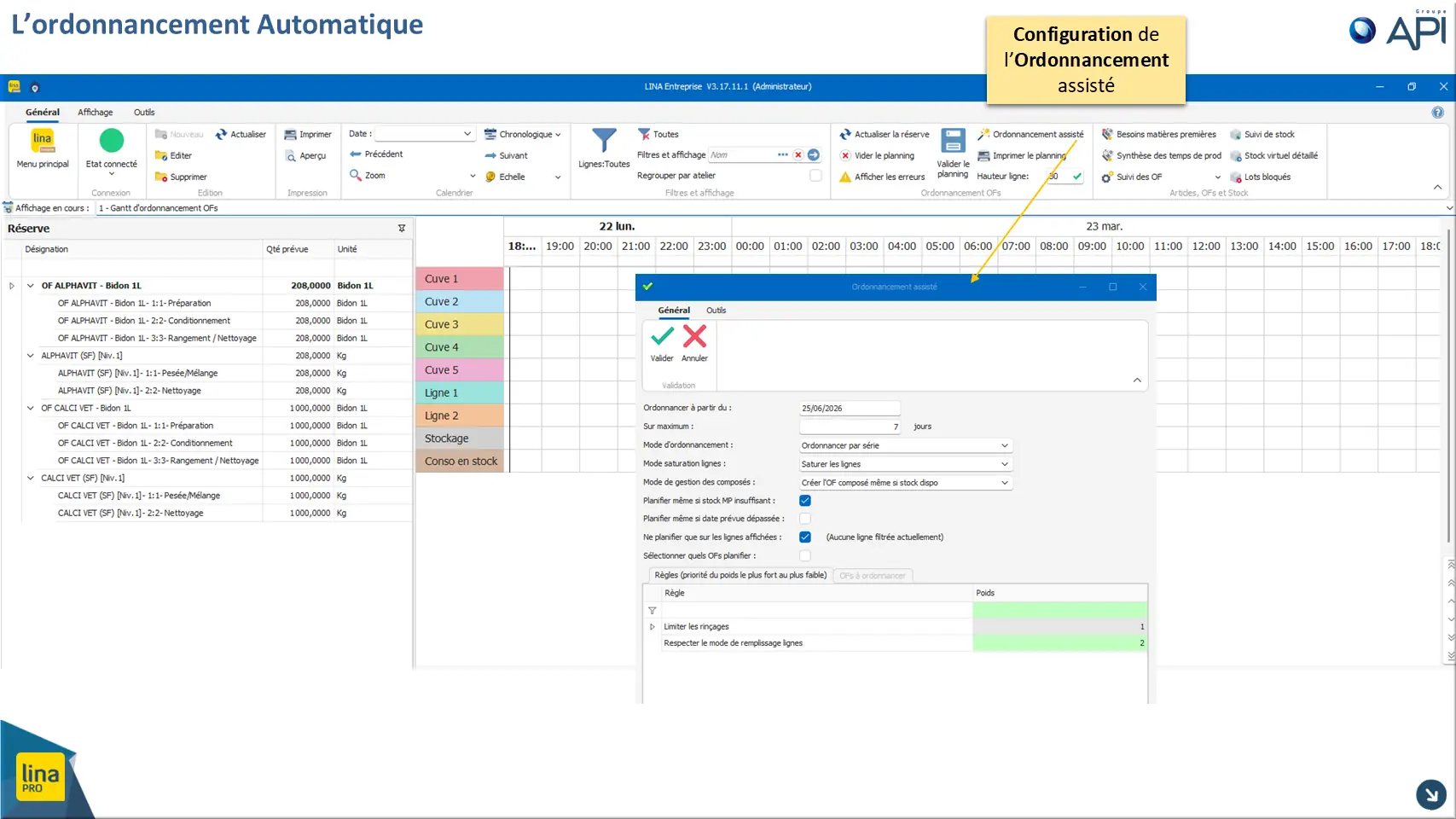This screenshot has height=819, width=1456.
Task: Click the Annuler red cross icon
Action: pos(694,336)
